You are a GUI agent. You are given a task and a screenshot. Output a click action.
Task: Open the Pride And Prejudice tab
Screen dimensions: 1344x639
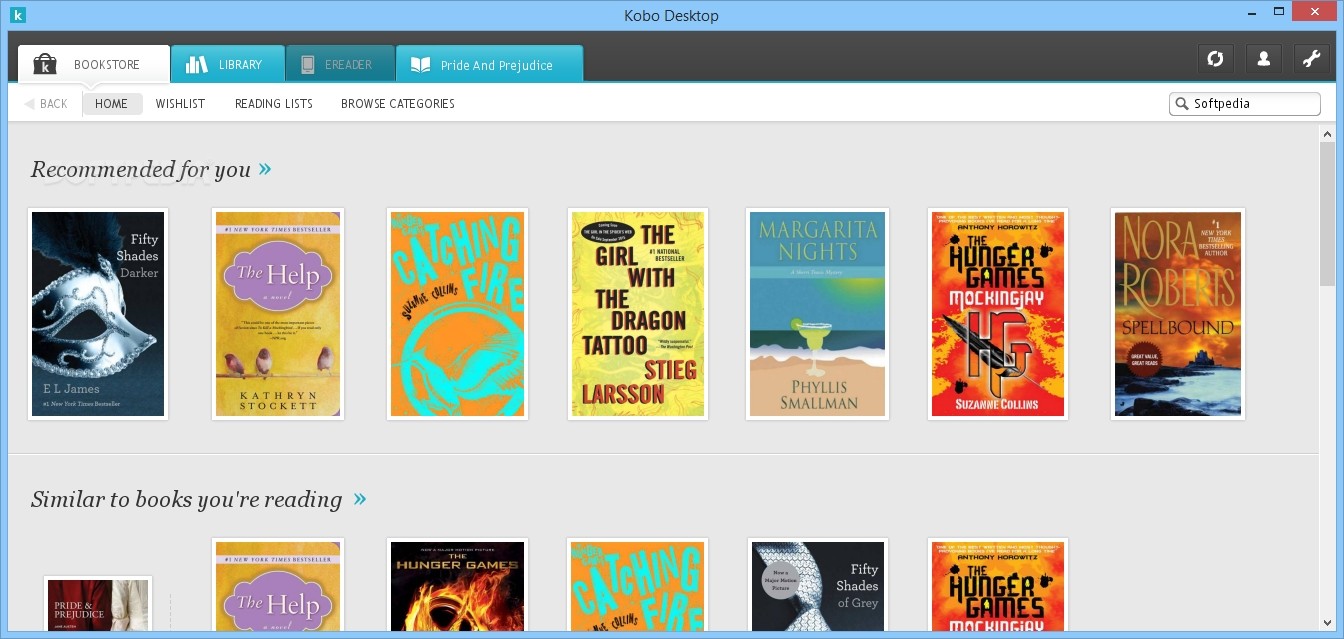point(489,64)
